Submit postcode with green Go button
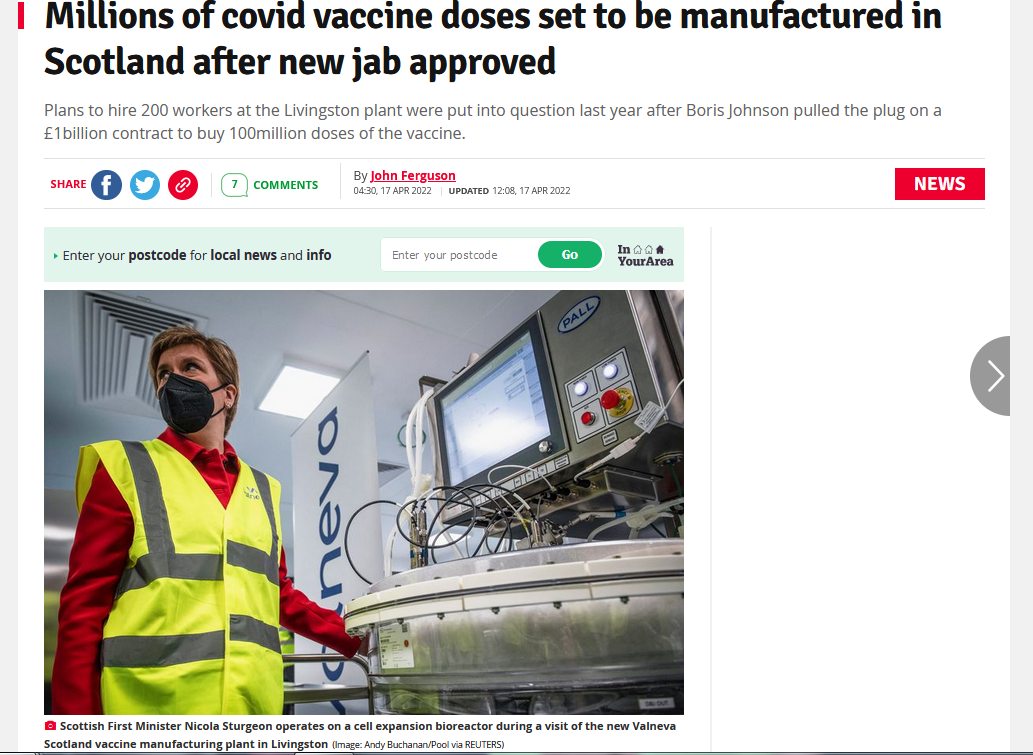This screenshot has width=1033, height=755. click(x=570, y=255)
